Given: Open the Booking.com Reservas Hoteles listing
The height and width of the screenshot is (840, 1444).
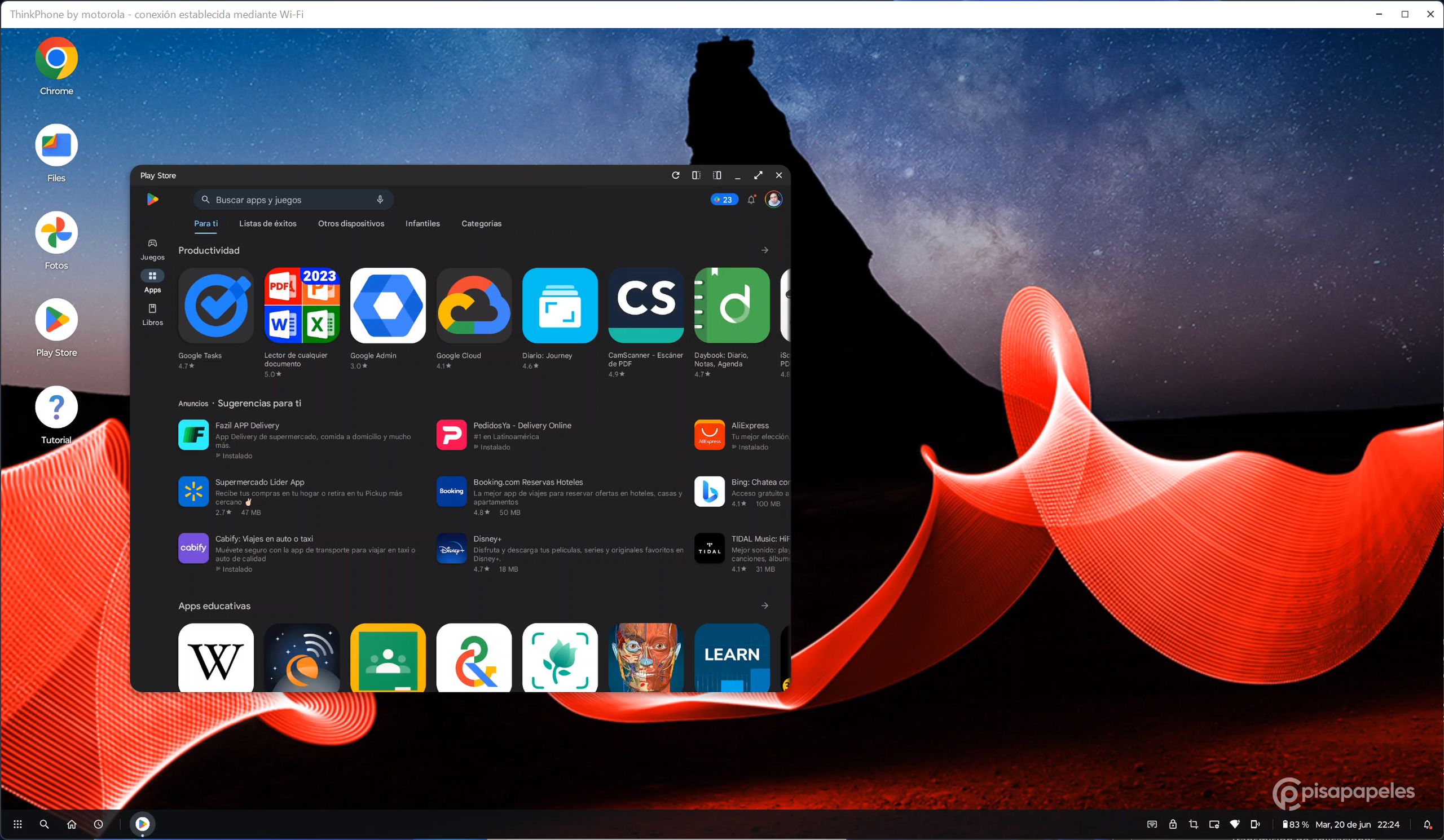Looking at the screenshot, I should tap(528, 482).
